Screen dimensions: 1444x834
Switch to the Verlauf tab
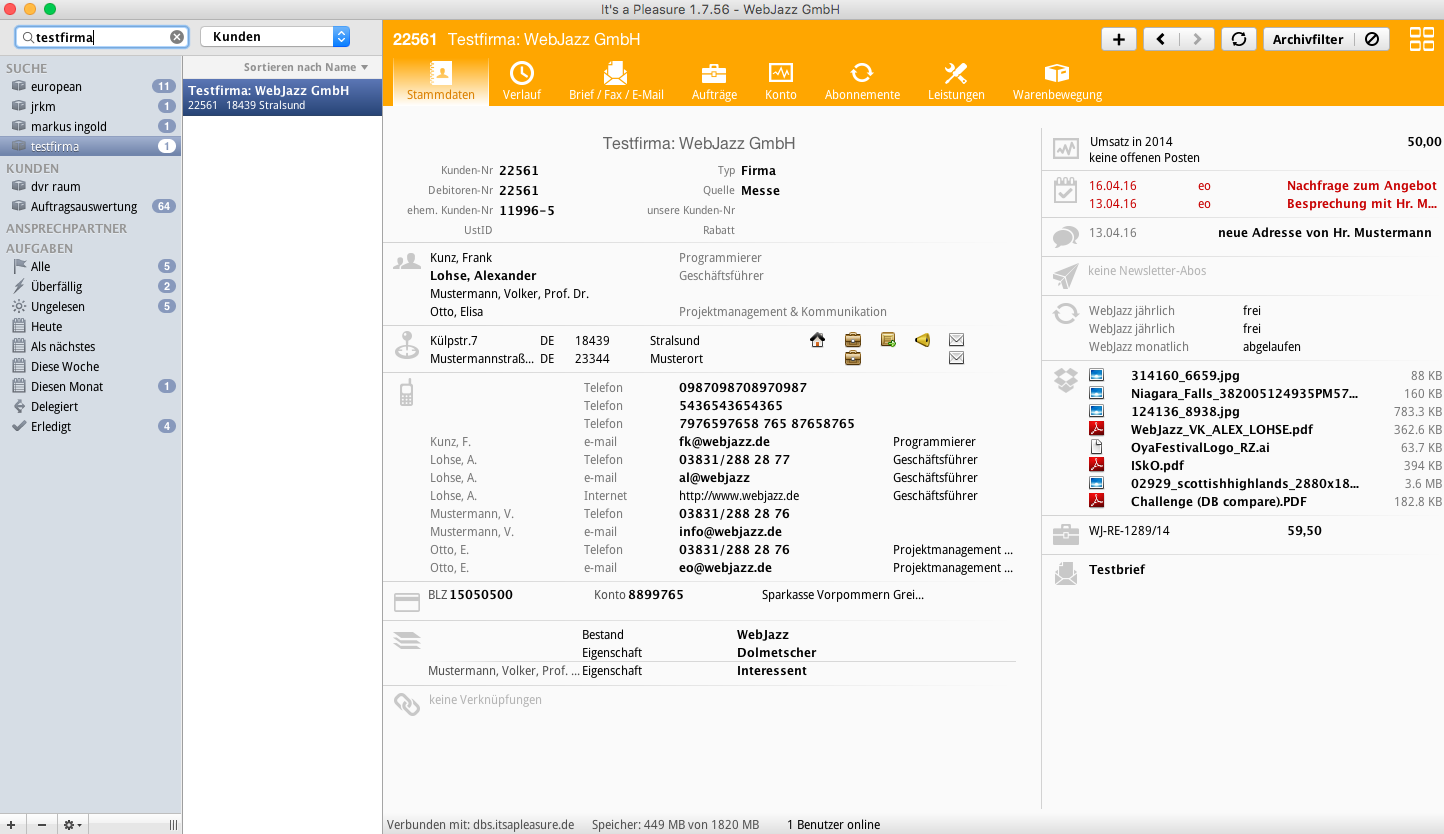coord(522,81)
